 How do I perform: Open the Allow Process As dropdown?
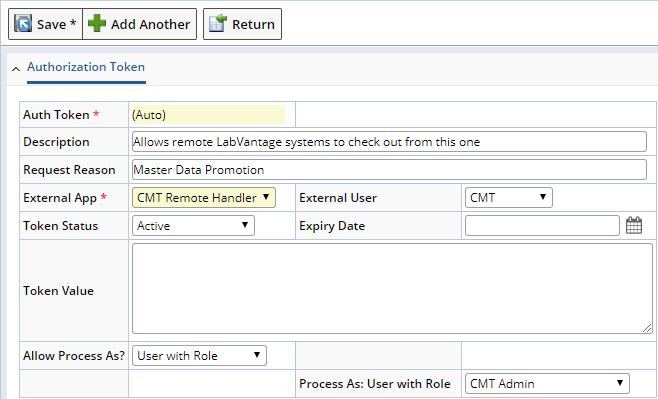(199, 356)
